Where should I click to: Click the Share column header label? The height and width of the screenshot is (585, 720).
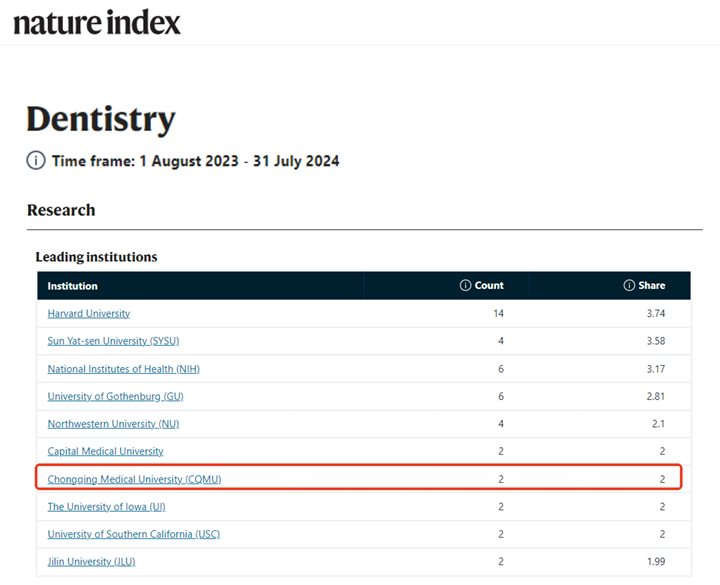point(652,285)
